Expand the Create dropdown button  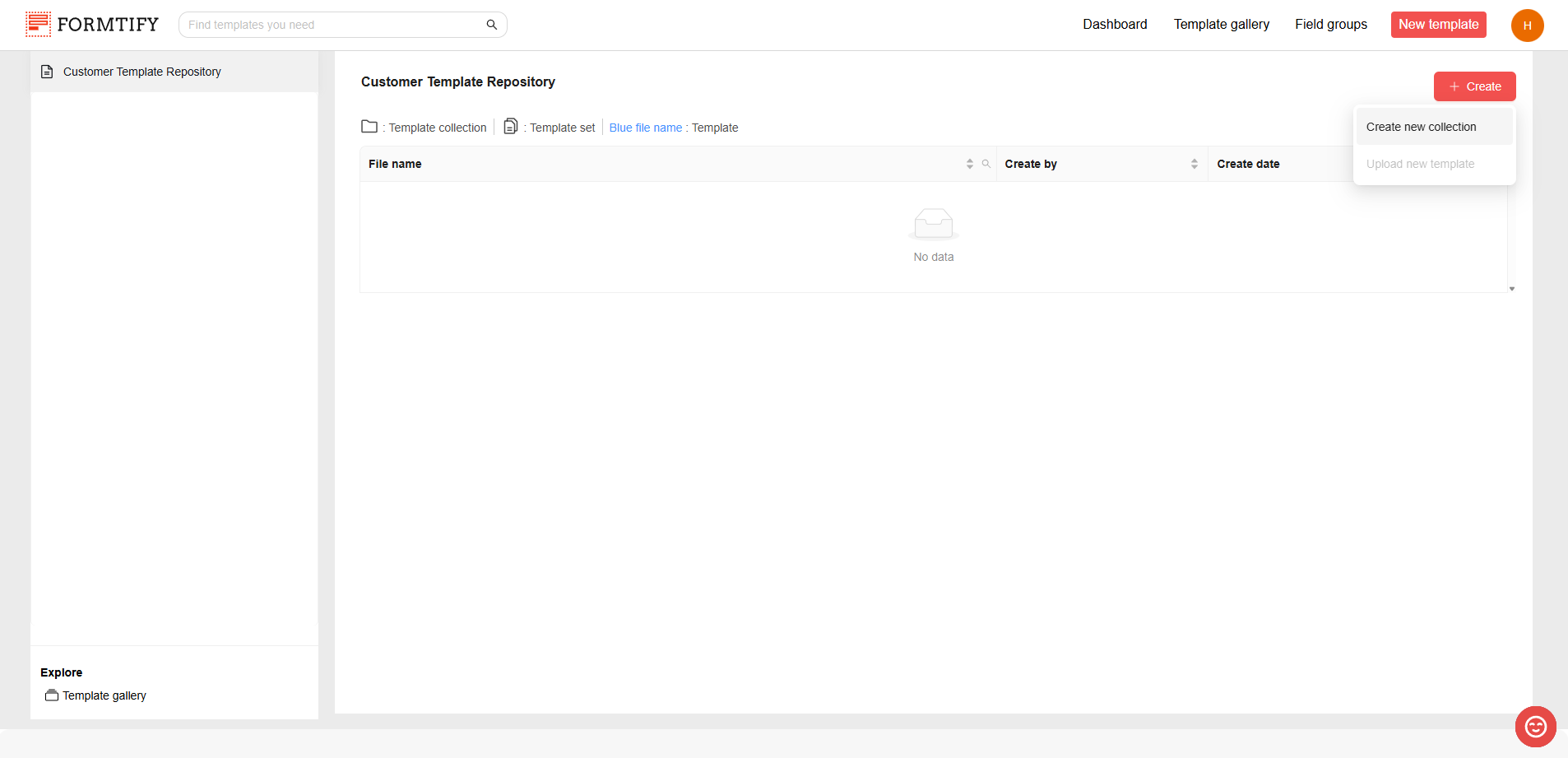[1474, 86]
